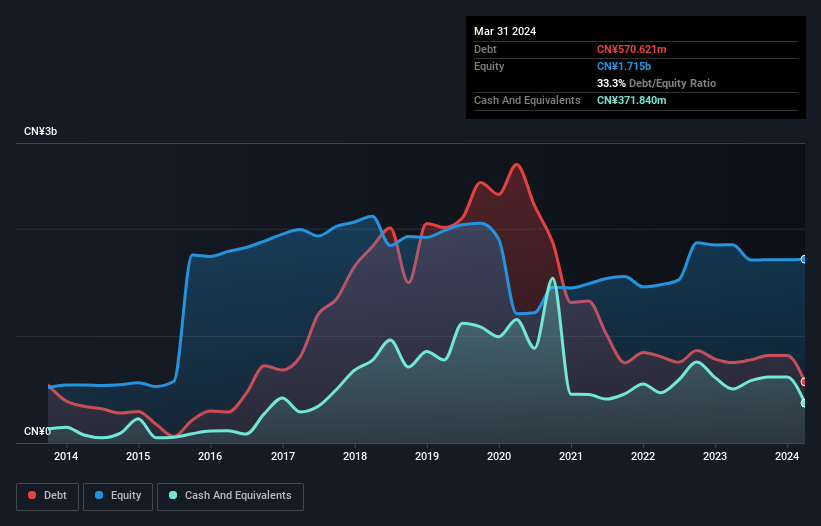Screen dimensions: 821x526
Task: Click the 2018 x-axis label
Action: pos(355,456)
